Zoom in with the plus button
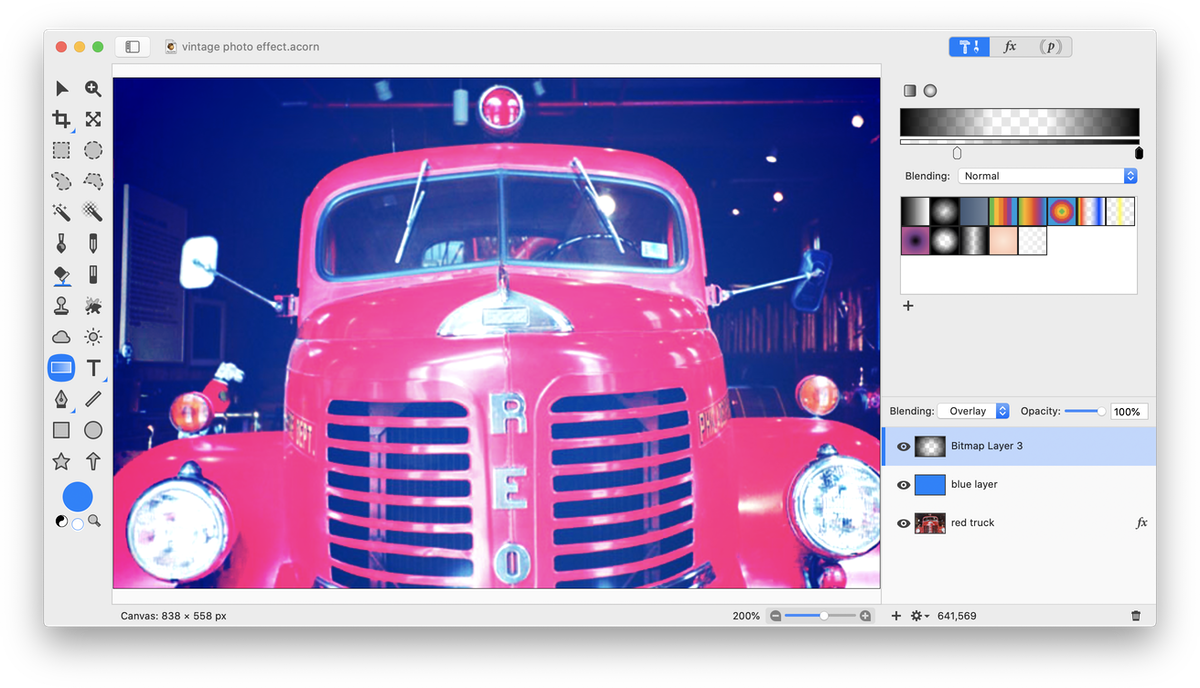 tap(866, 616)
